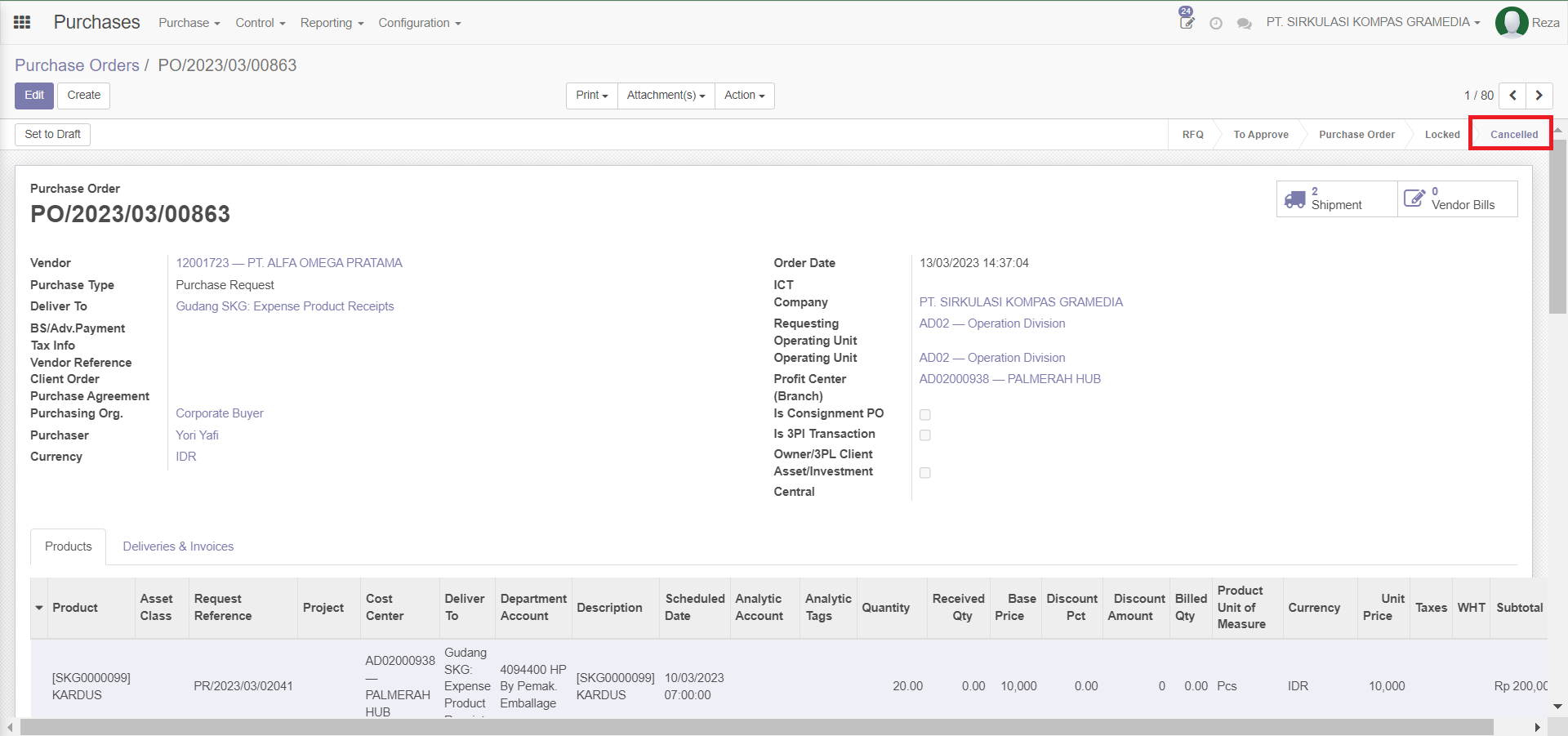Sort by the Received Qty column header
Viewport: 1568px width, 736px height.
click(958, 608)
